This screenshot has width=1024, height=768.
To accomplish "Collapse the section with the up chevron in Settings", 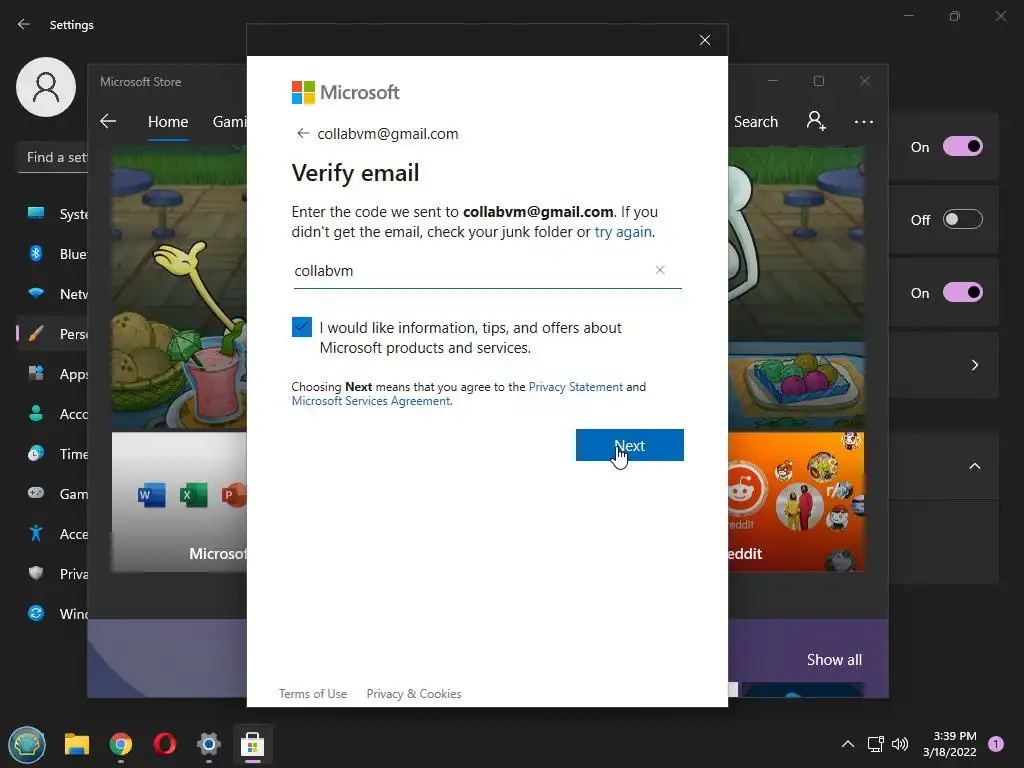I will [974, 466].
